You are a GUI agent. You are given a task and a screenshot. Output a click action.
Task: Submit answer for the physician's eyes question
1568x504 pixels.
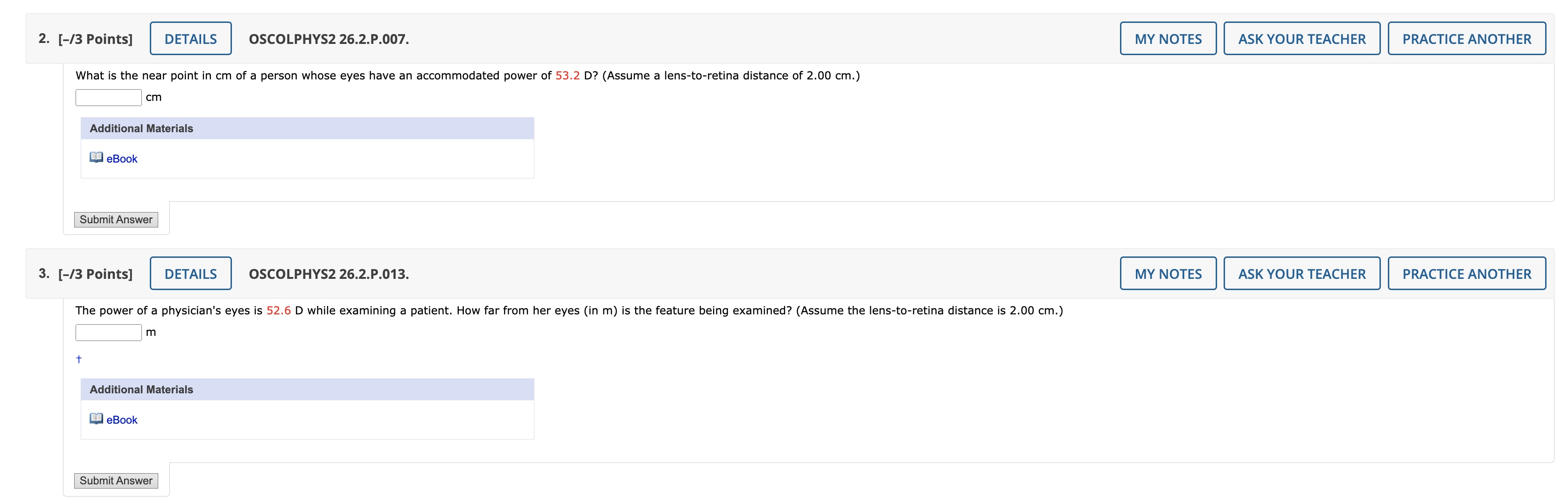click(115, 480)
